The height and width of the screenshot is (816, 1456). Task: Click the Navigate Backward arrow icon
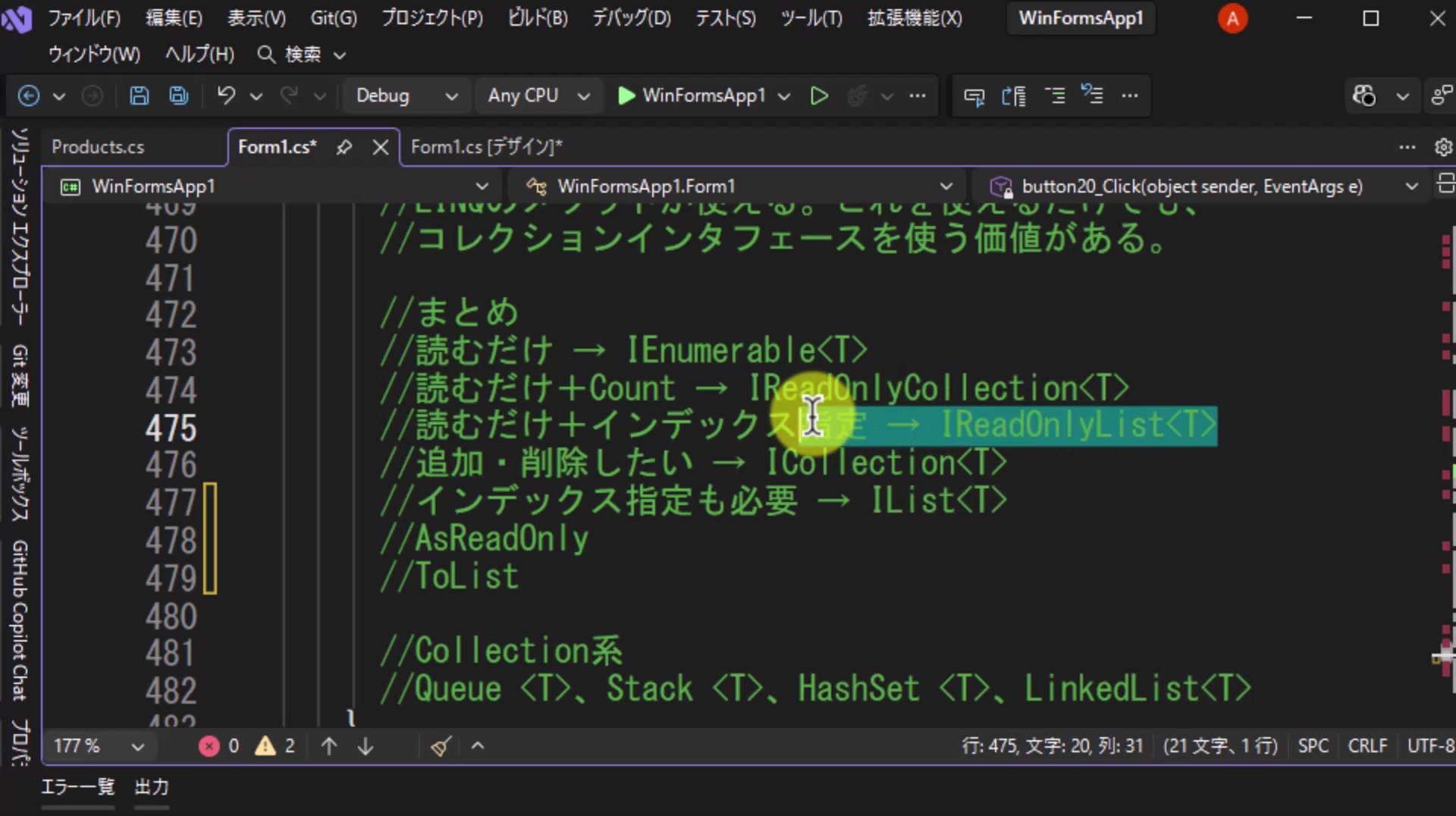pos(29,96)
